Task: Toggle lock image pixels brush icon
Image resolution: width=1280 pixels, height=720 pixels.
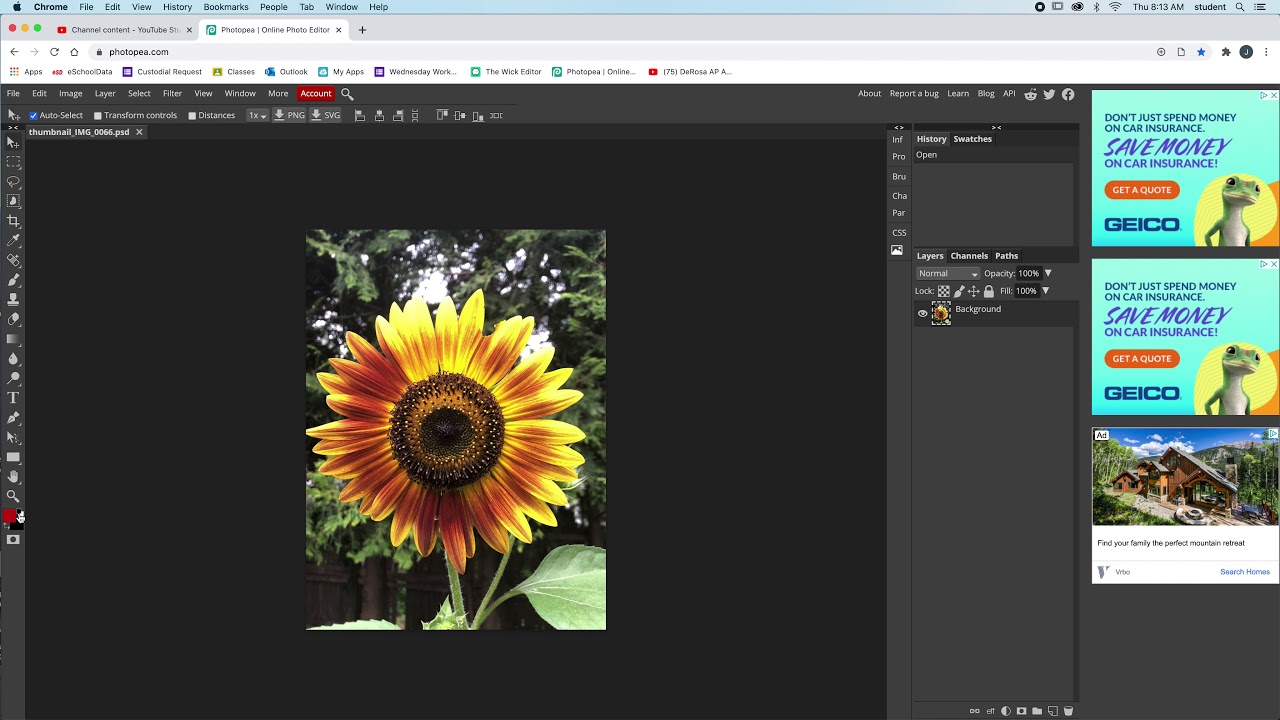Action: click(959, 292)
